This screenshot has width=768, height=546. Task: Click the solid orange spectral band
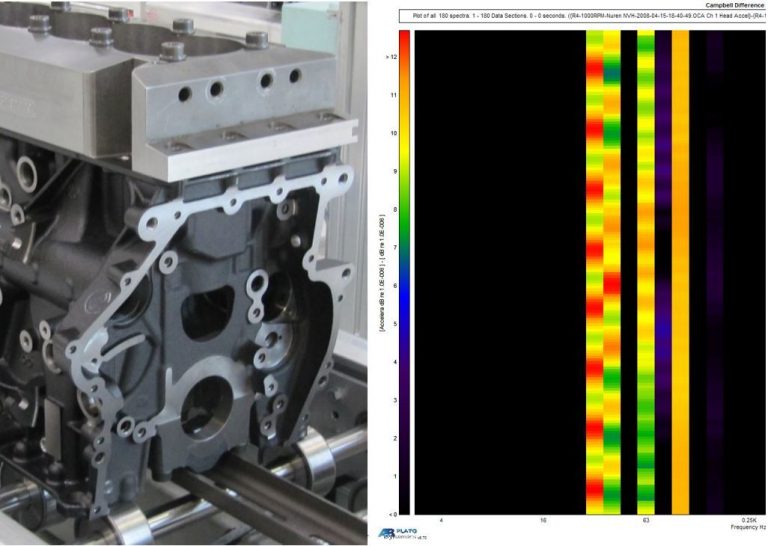point(680,272)
